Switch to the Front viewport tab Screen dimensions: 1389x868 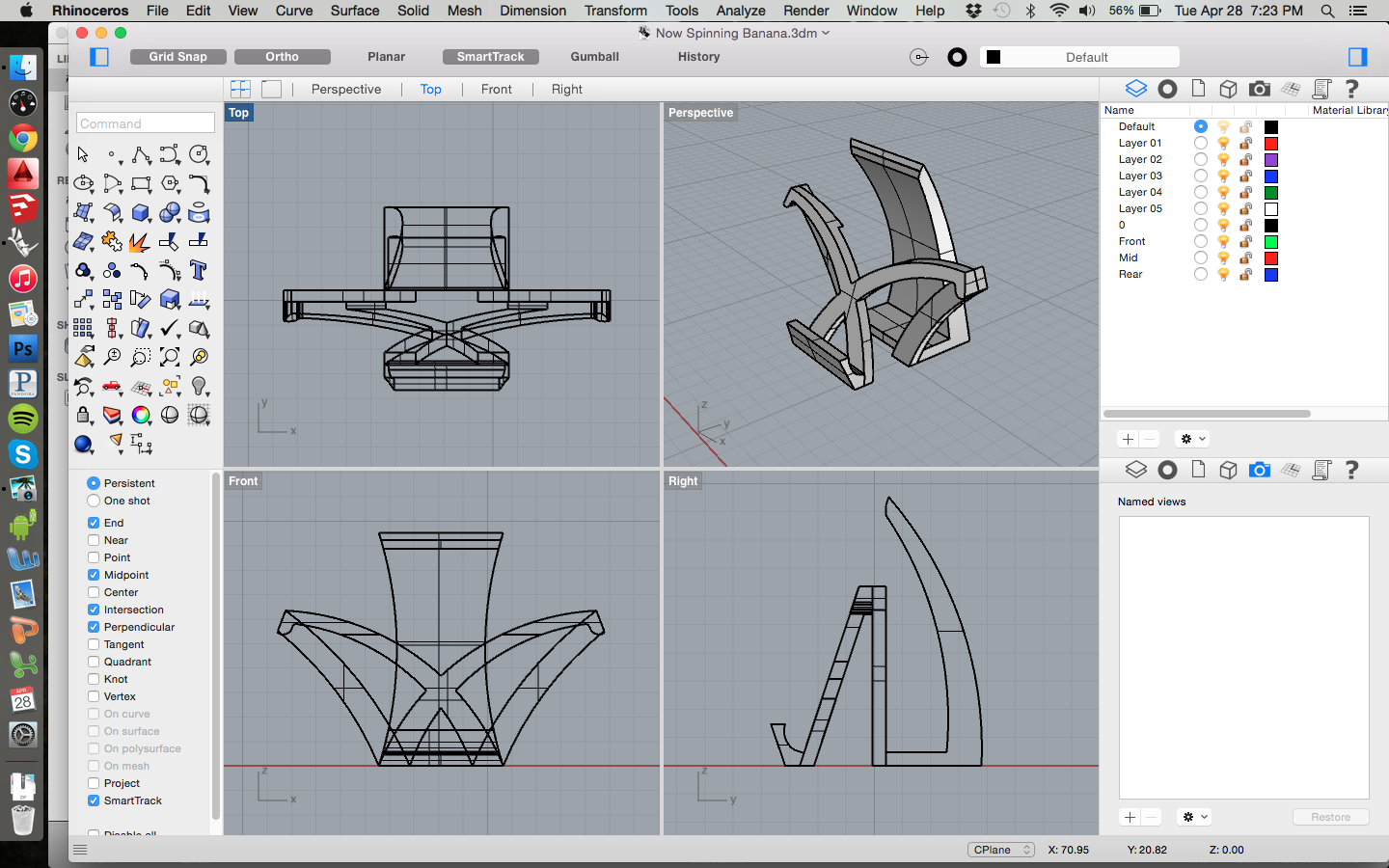point(497,89)
